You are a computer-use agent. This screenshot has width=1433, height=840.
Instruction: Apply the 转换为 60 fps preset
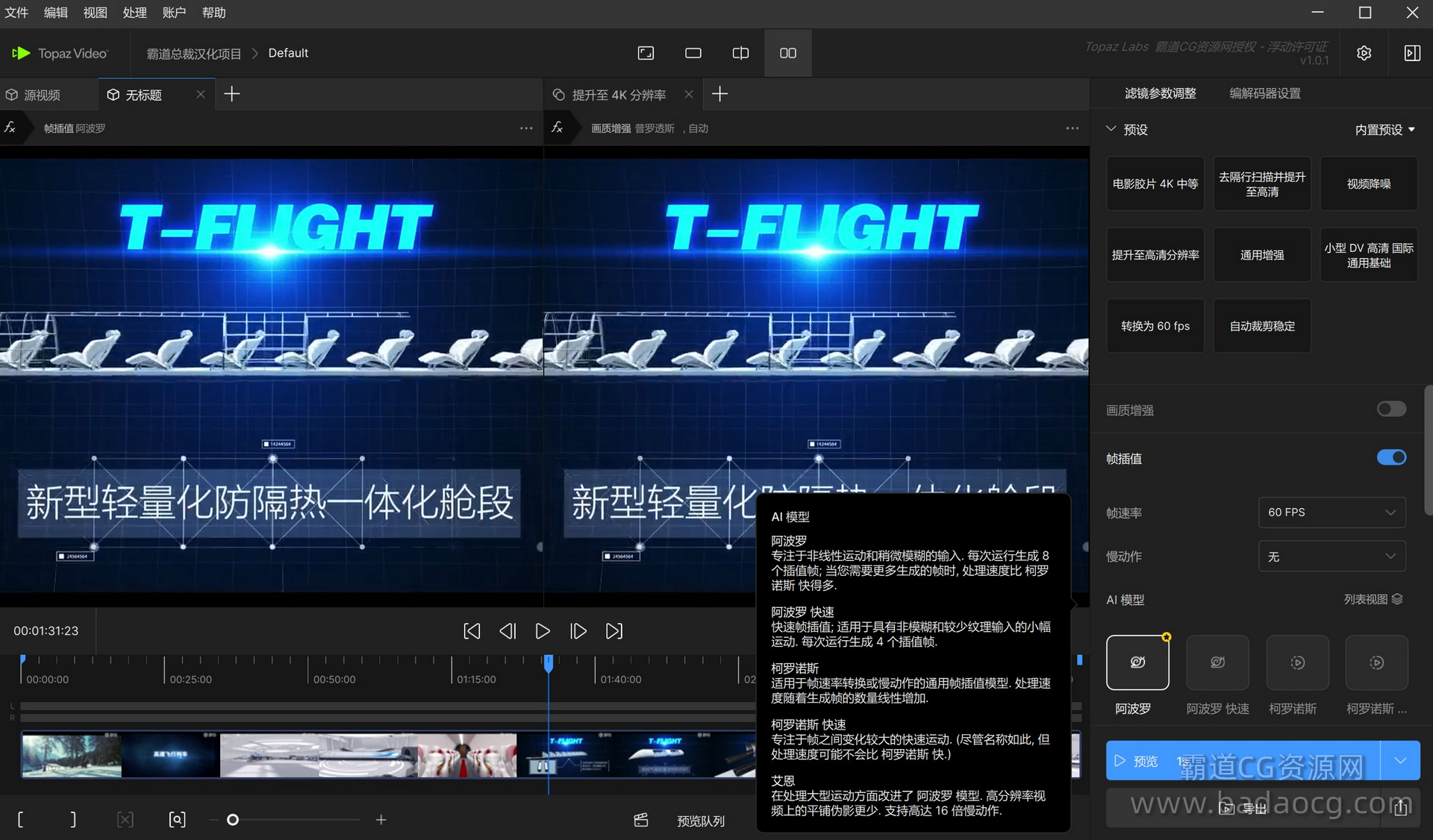(x=1155, y=326)
